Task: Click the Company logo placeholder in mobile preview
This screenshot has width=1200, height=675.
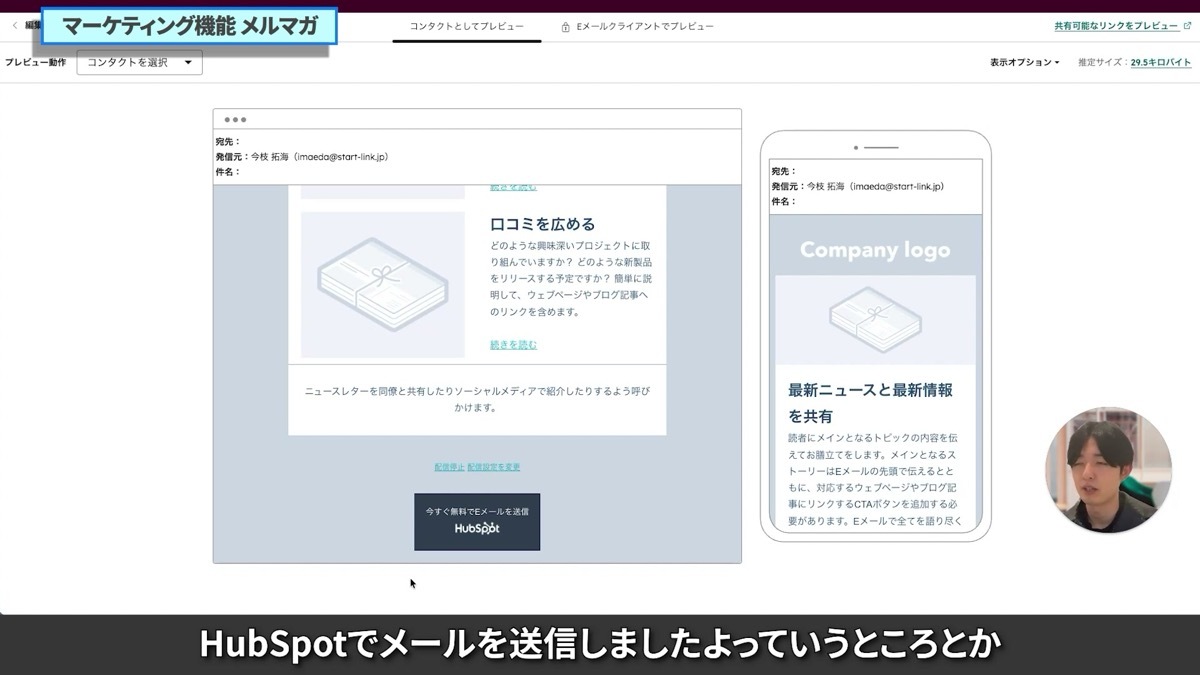Action: pyautogui.click(x=875, y=250)
